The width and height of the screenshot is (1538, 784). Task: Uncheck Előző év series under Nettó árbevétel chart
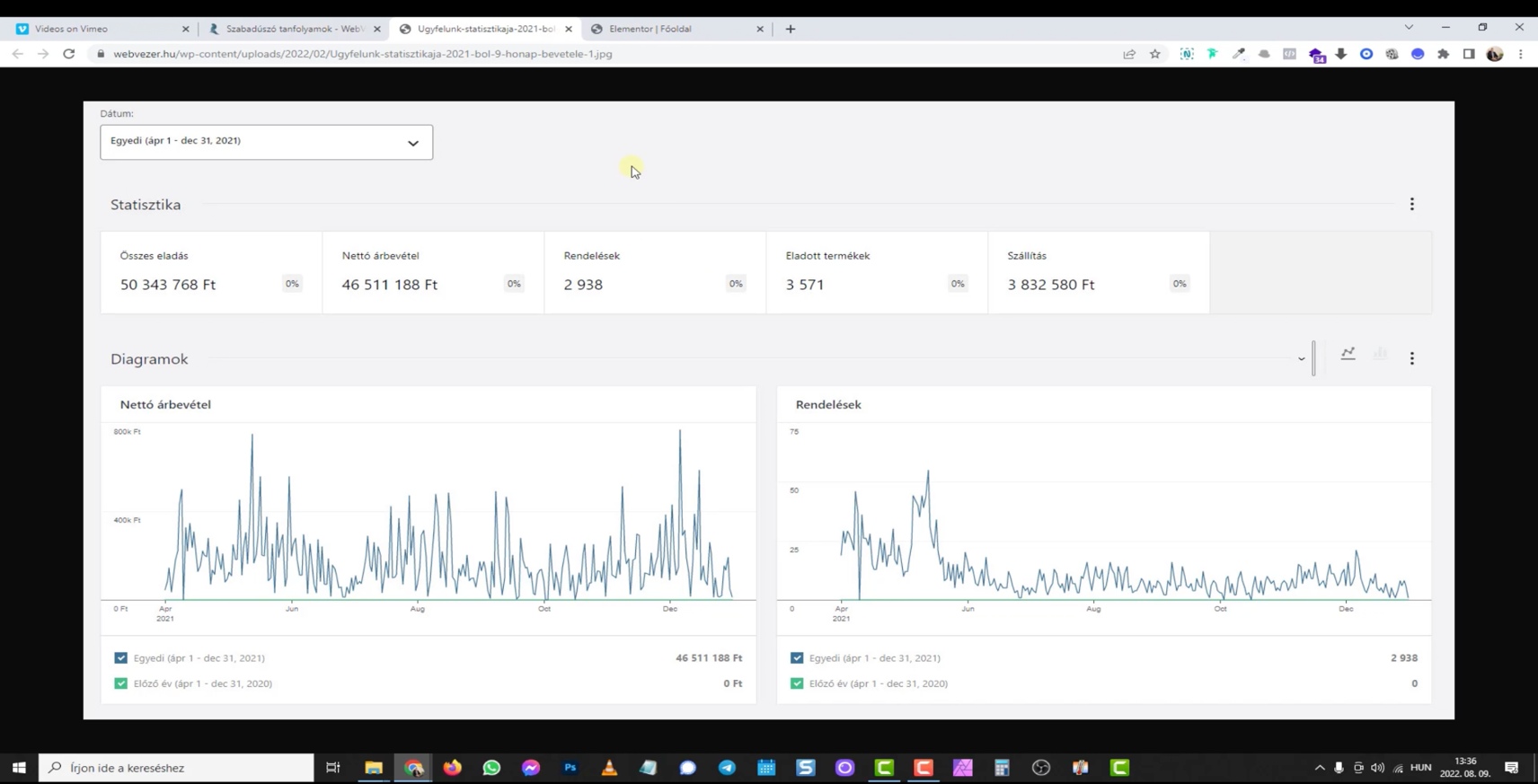(121, 683)
